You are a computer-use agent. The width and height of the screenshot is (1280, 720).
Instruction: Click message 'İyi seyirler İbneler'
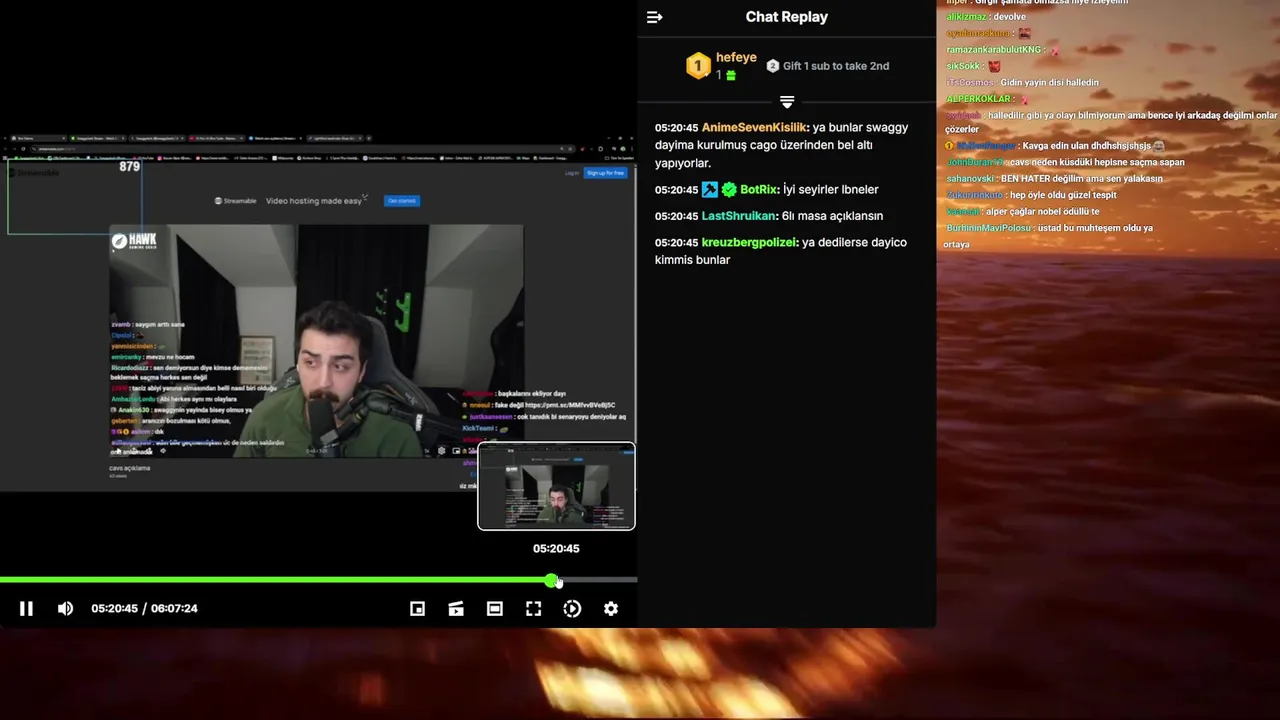pos(831,190)
